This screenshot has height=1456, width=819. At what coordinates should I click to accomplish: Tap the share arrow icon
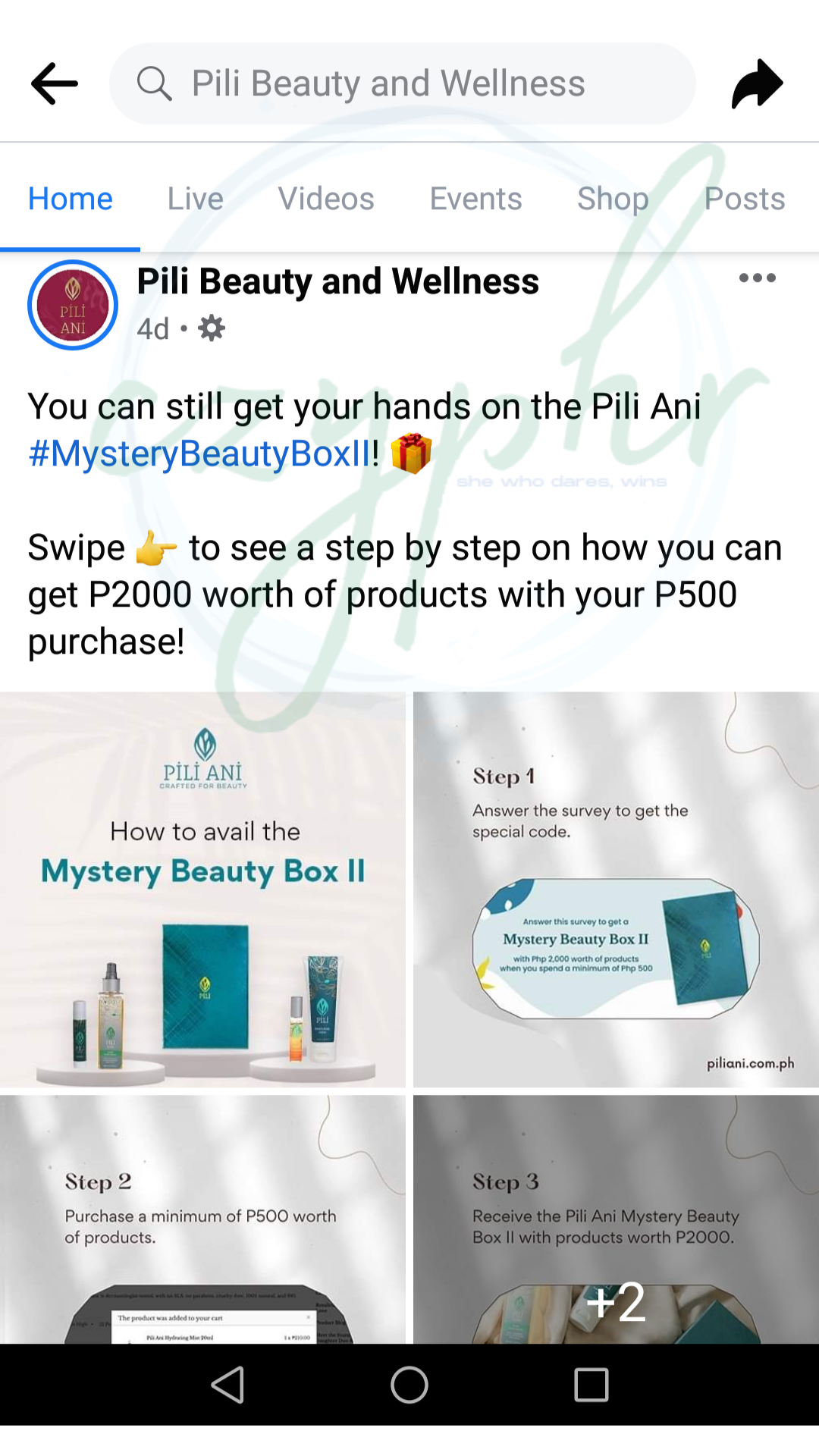757,83
